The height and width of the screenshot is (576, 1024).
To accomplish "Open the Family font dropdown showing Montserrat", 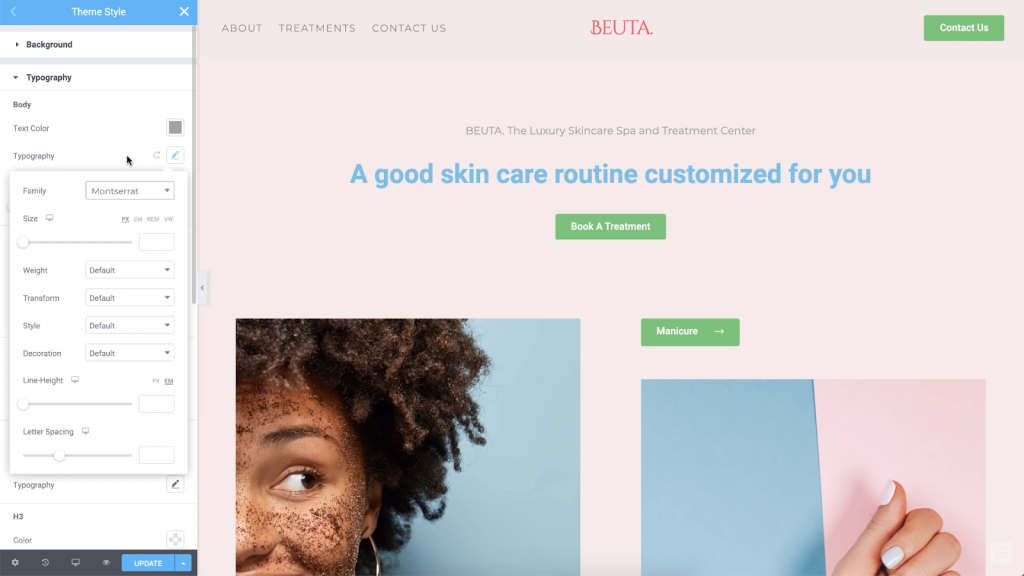I will click(x=129, y=191).
